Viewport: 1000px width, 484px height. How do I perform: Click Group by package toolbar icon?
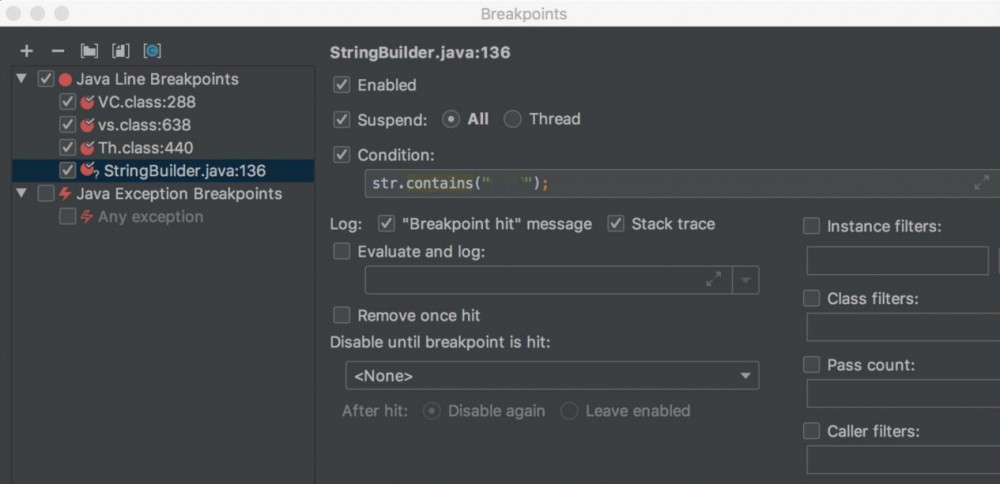pyautogui.click(x=90, y=51)
